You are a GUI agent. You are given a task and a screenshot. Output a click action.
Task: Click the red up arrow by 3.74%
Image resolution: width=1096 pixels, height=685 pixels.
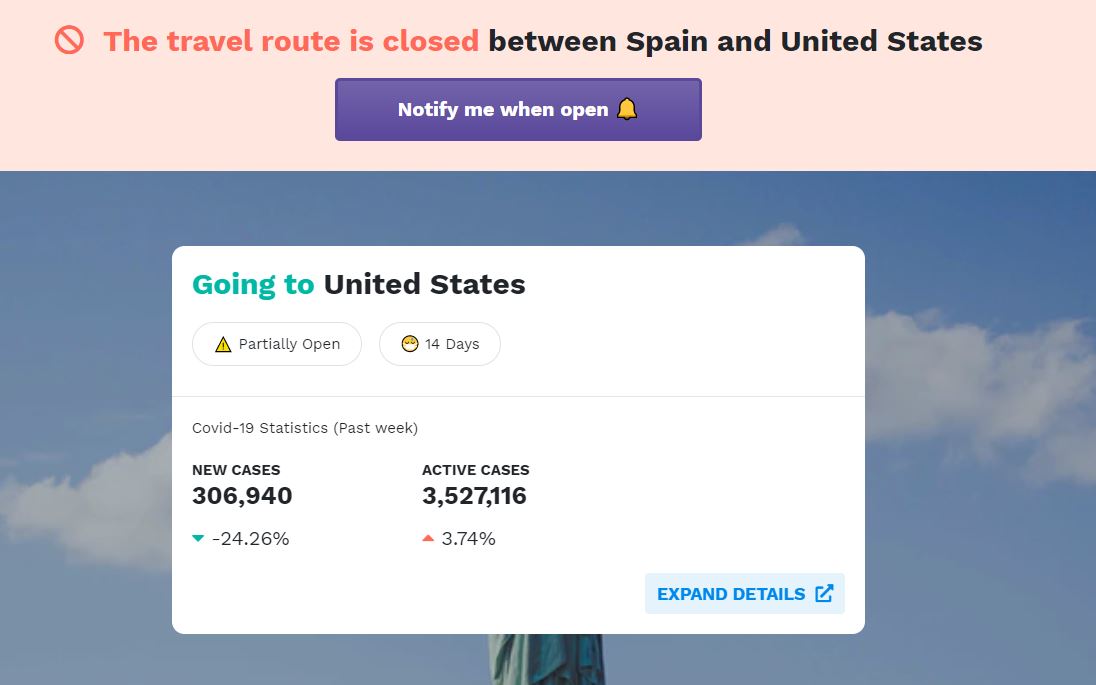click(428, 538)
